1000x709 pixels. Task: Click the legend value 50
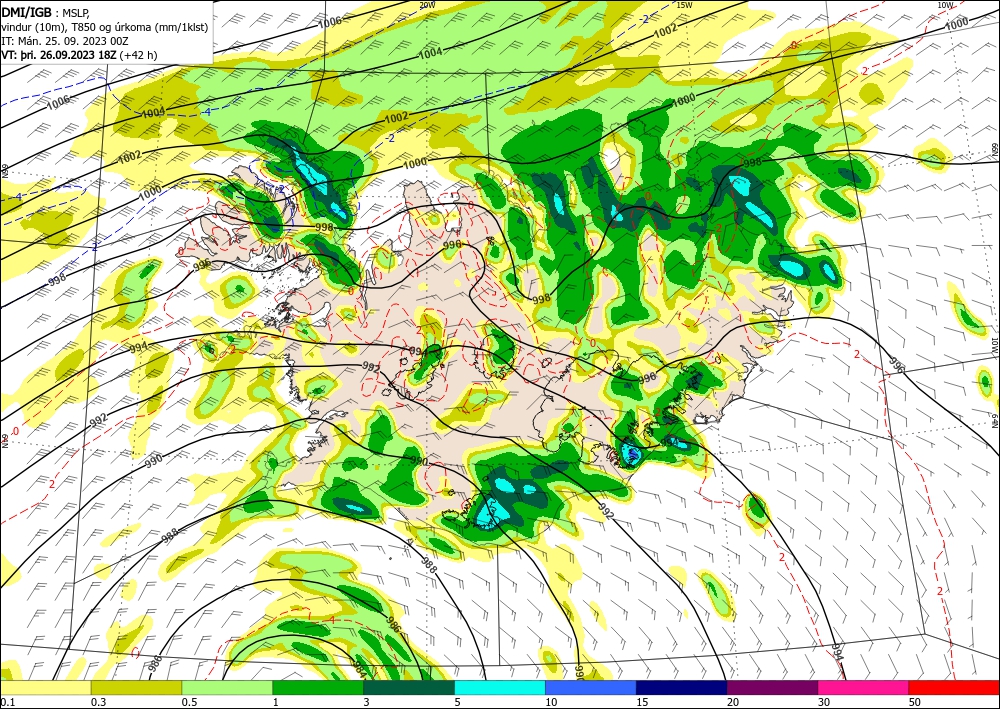click(915, 702)
